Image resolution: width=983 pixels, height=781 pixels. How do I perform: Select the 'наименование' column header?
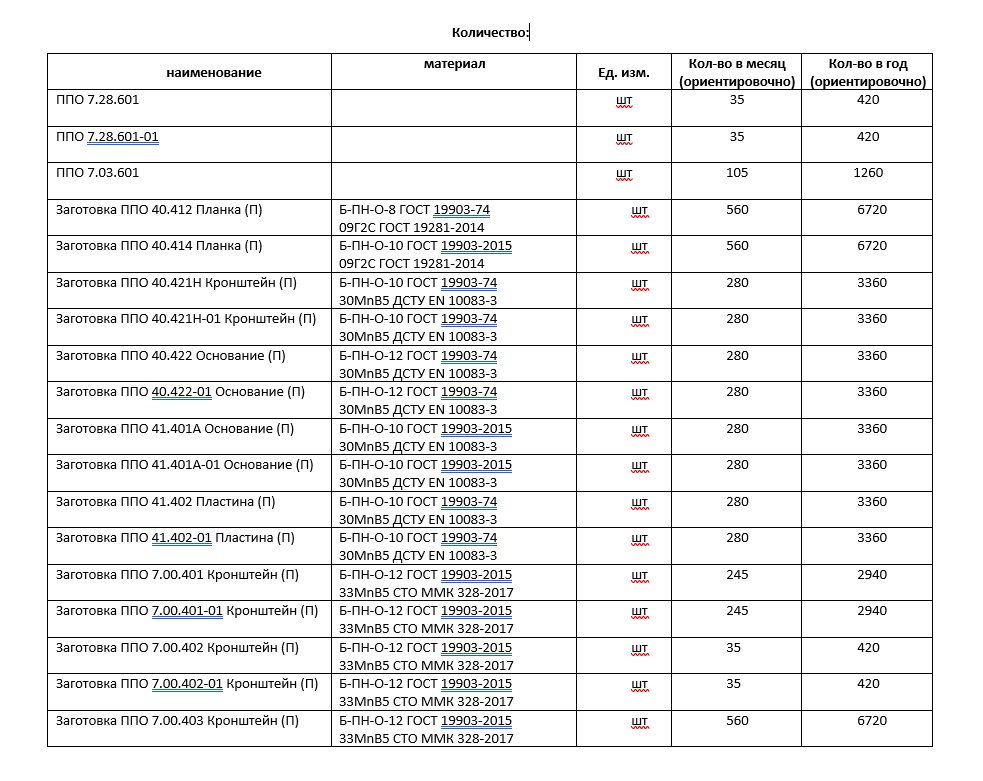click(214, 73)
